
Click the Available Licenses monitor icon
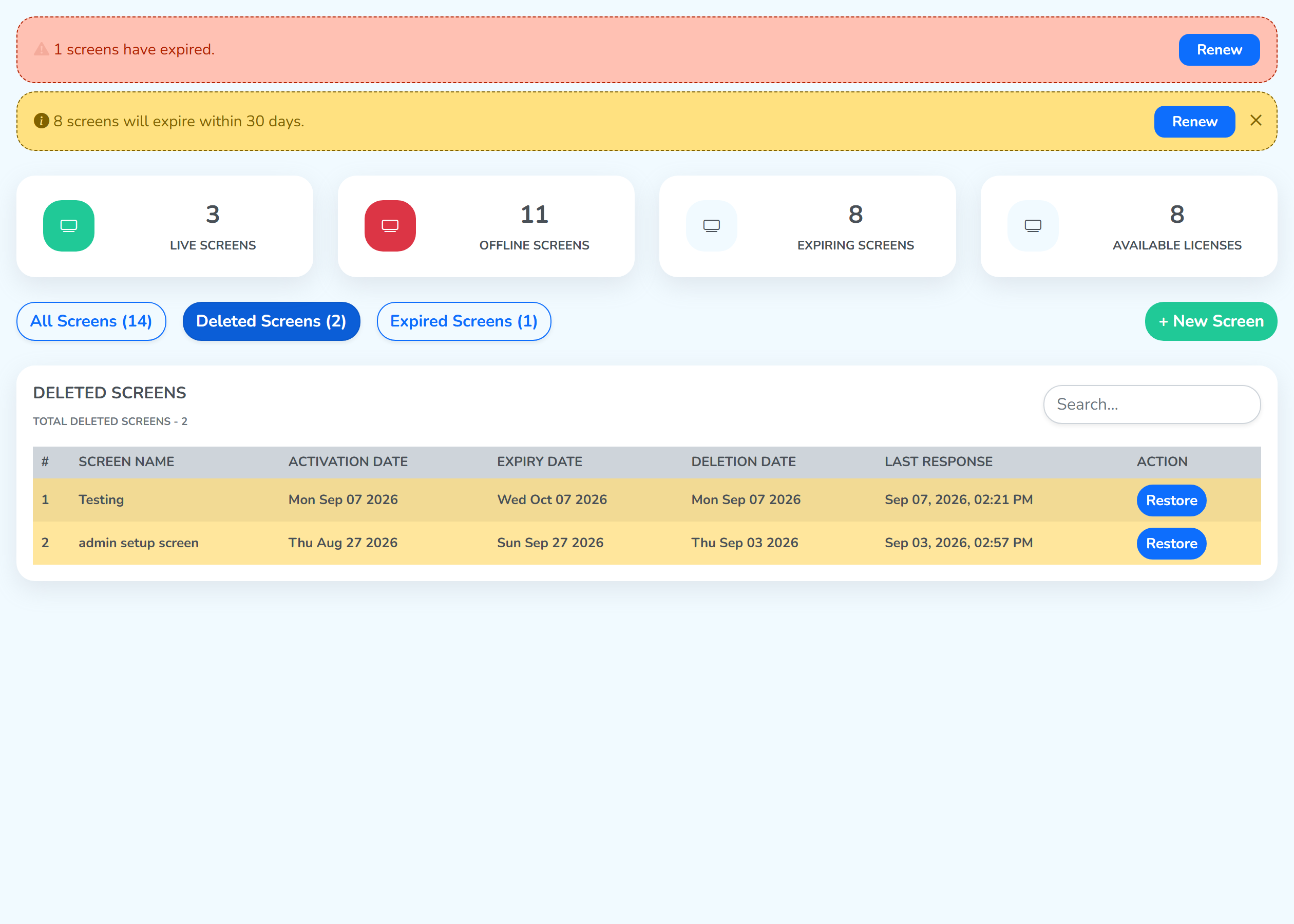1033,226
